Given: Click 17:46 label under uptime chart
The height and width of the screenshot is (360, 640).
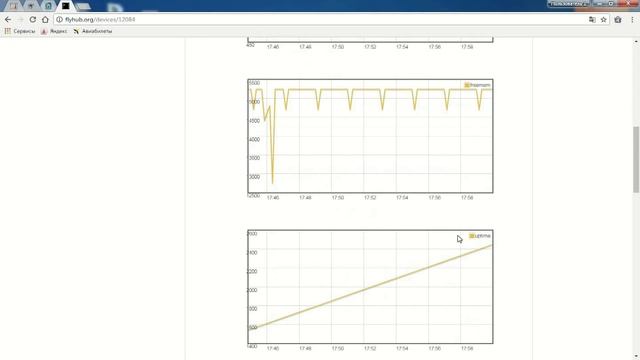Looking at the screenshot, I should click(x=273, y=349).
